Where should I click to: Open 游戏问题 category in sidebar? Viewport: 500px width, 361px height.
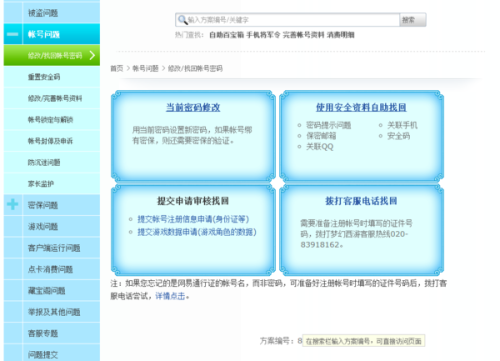click(43, 226)
